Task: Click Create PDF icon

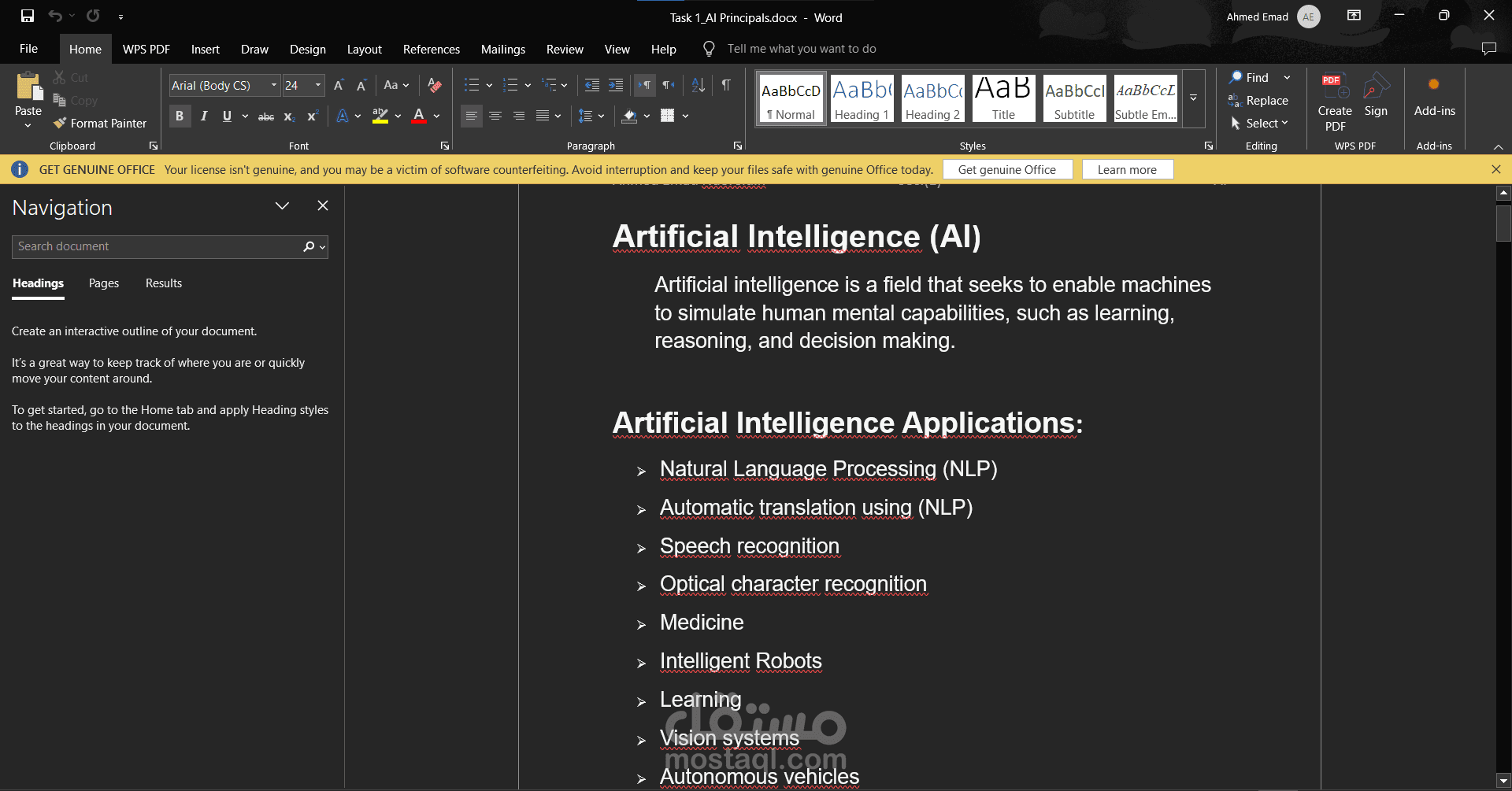Action: pyautogui.click(x=1335, y=102)
